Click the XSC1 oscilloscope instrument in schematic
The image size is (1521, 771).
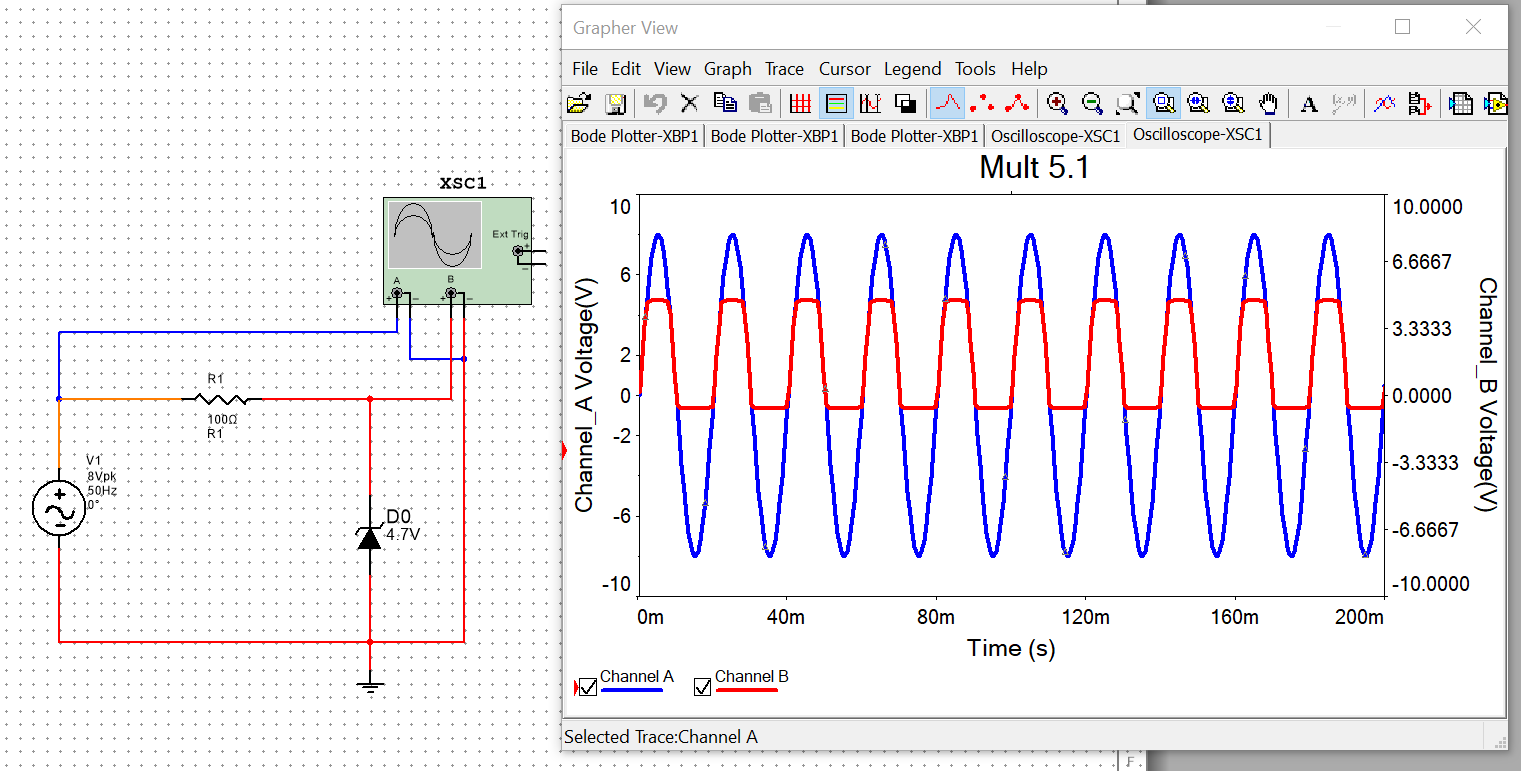click(x=457, y=250)
